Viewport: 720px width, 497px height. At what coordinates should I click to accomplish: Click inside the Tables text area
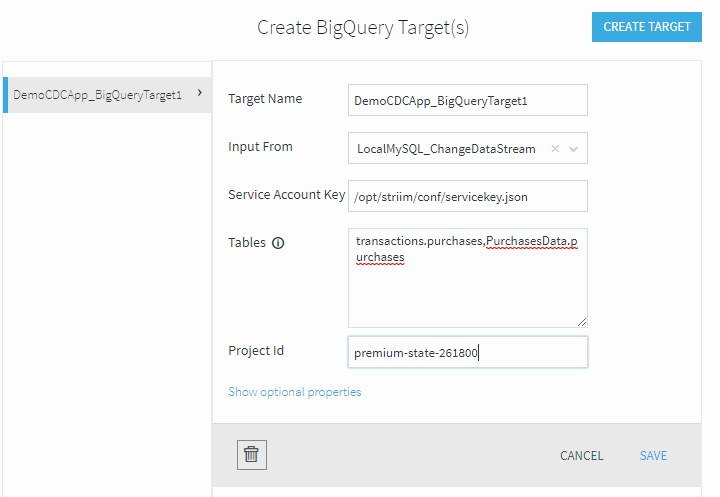coord(467,278)
